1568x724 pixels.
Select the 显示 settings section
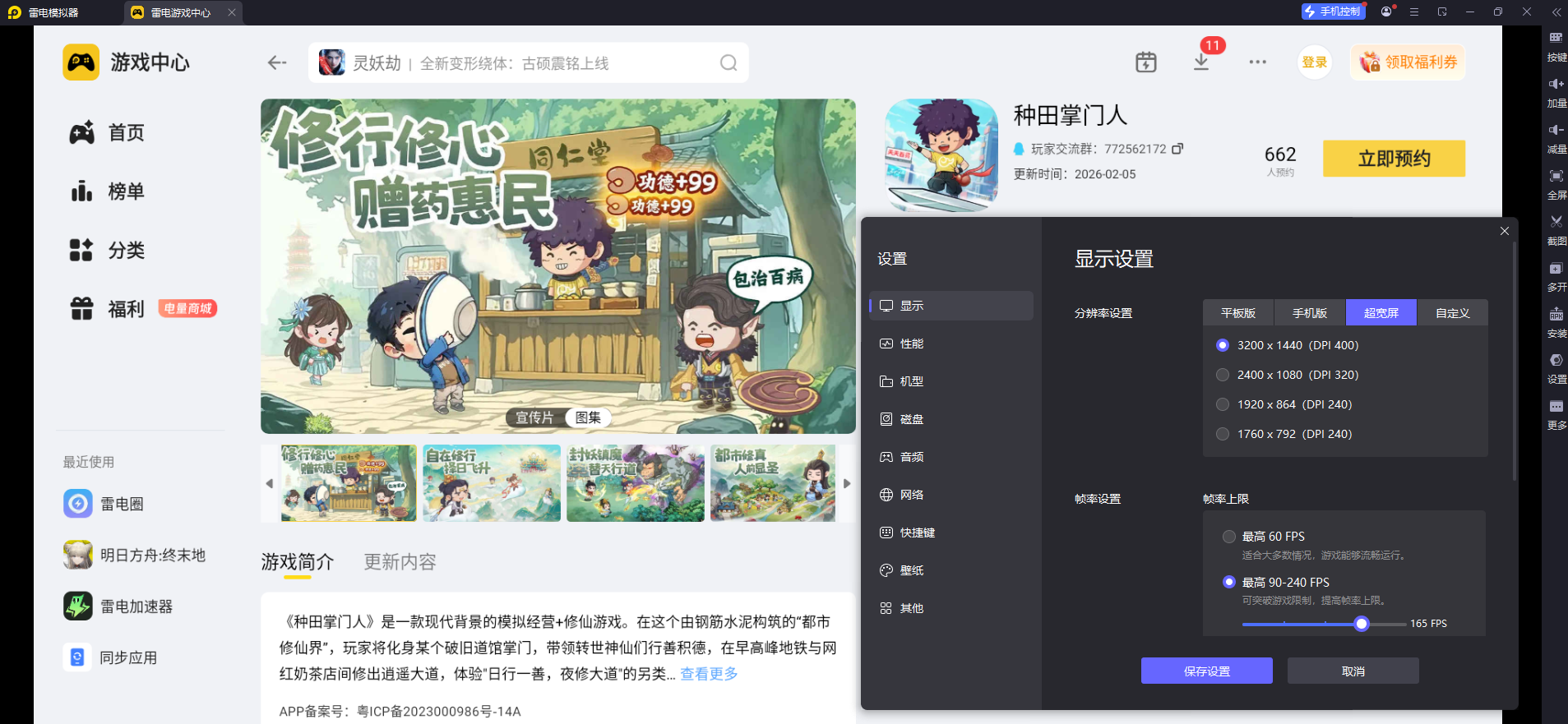tap(951, 306)
